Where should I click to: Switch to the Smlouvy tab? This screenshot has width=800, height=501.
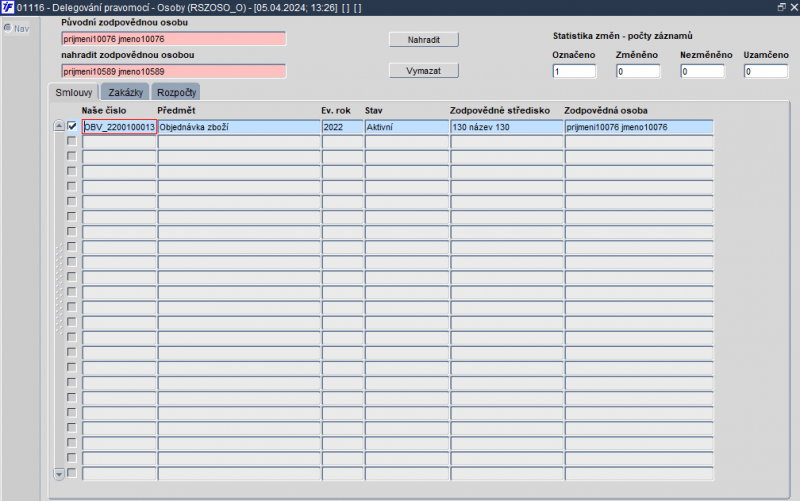73,92
